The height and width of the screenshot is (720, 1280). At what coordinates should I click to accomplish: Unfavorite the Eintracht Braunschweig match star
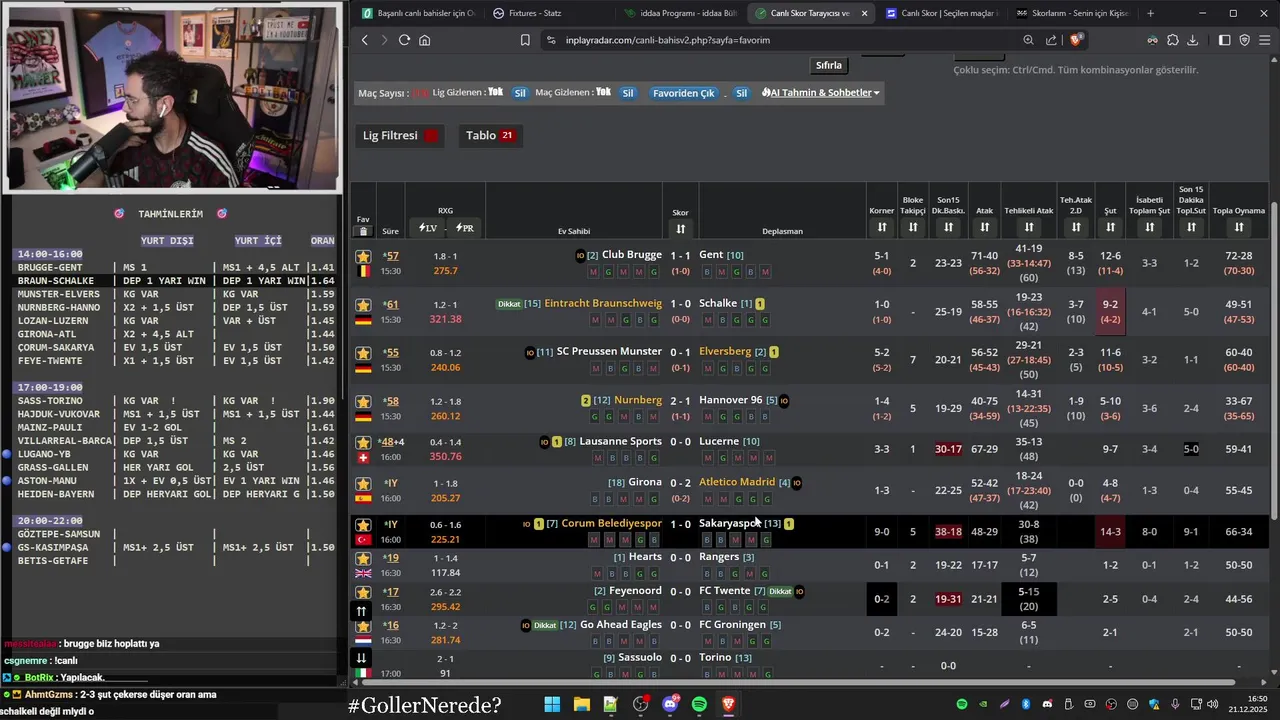[363, 304]
